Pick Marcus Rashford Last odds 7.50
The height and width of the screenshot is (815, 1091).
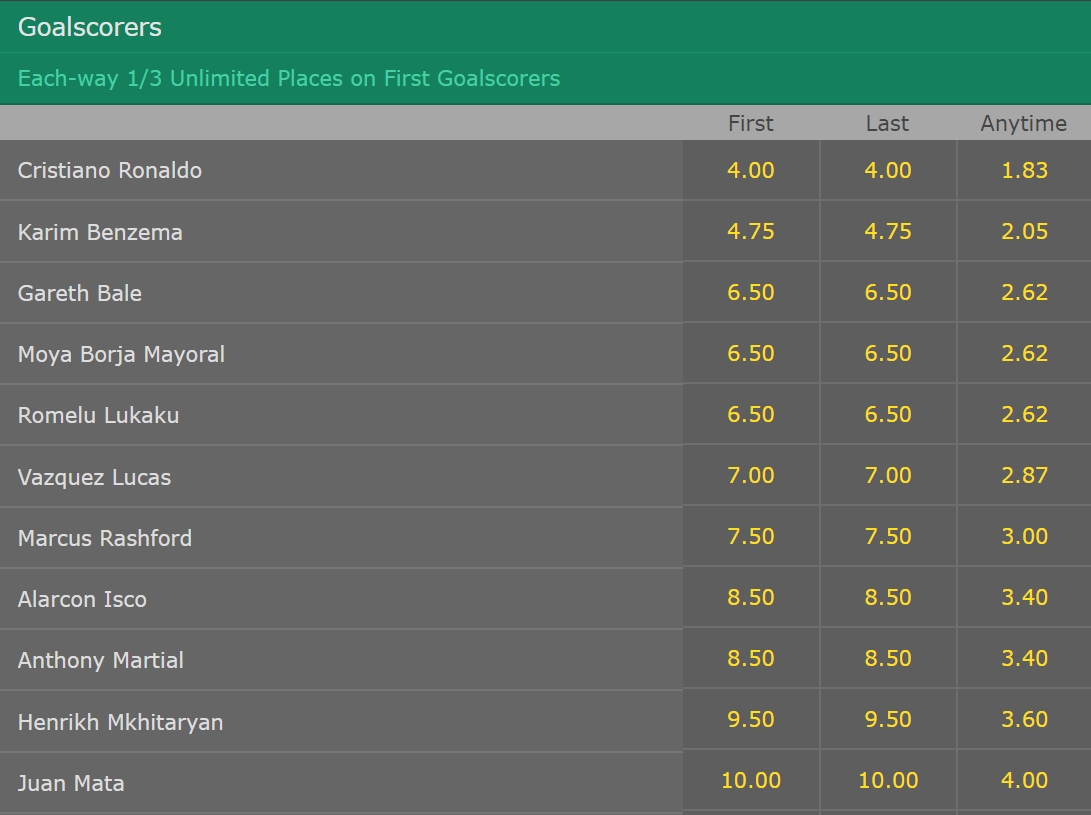point(888,536)
